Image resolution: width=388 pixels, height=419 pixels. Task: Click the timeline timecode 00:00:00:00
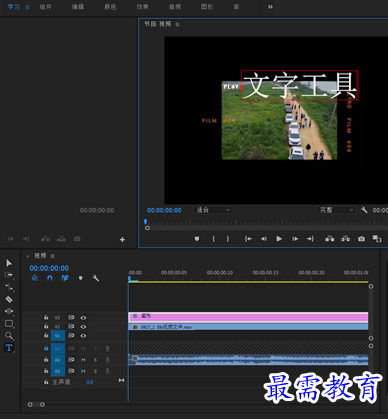(x=49, y=268)
